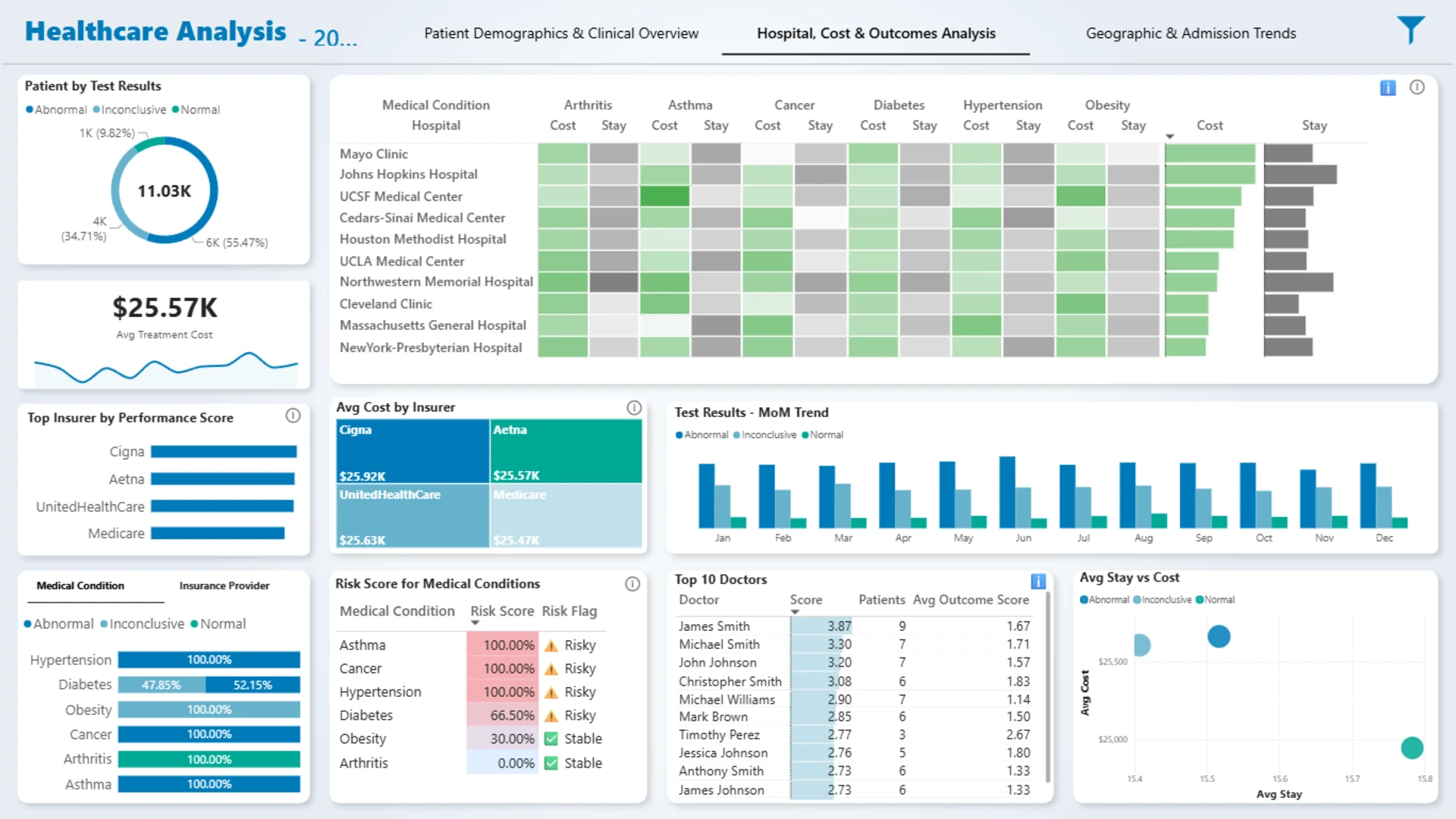
Task: Open the filter funnel icon
Action: pos(1411,31)
